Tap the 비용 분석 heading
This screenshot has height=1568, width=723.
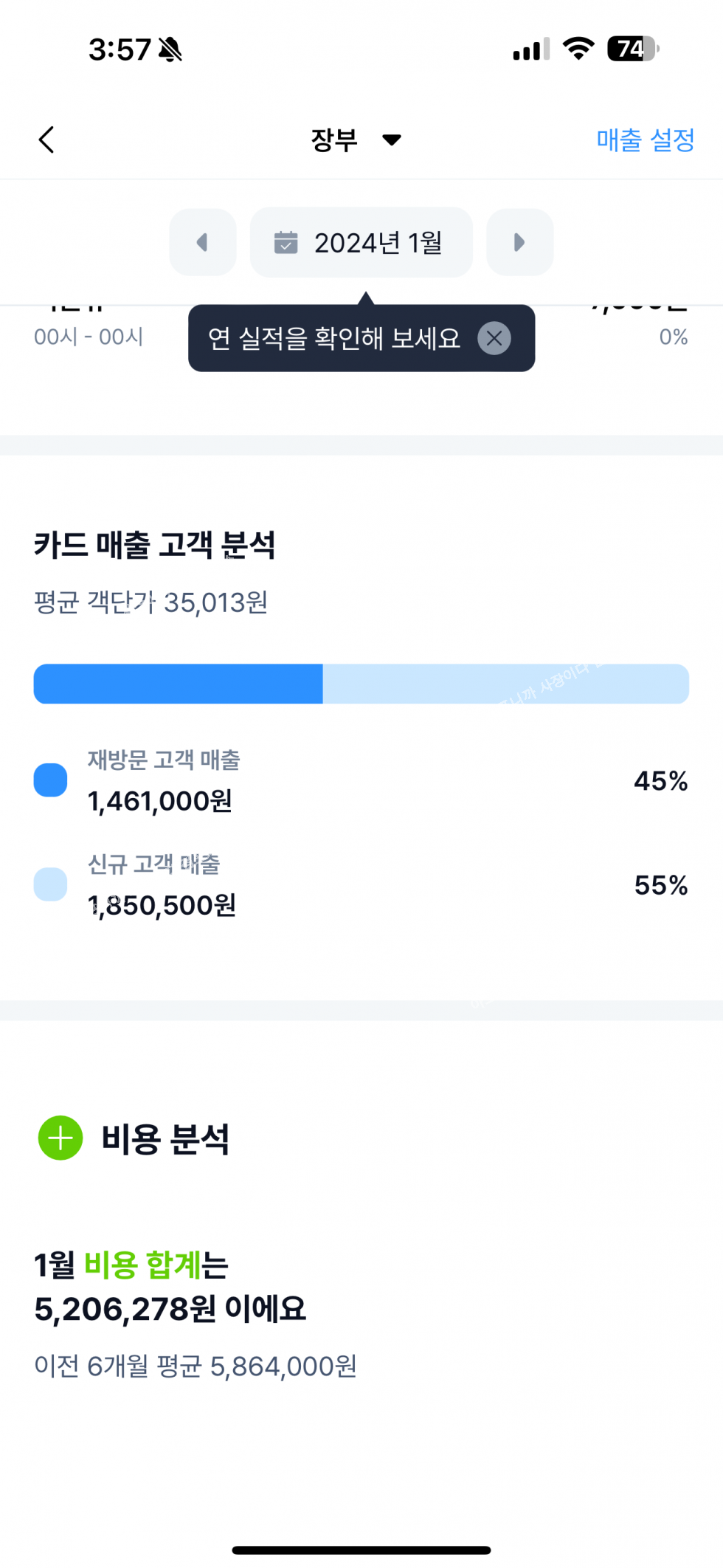click(165, 1138)
